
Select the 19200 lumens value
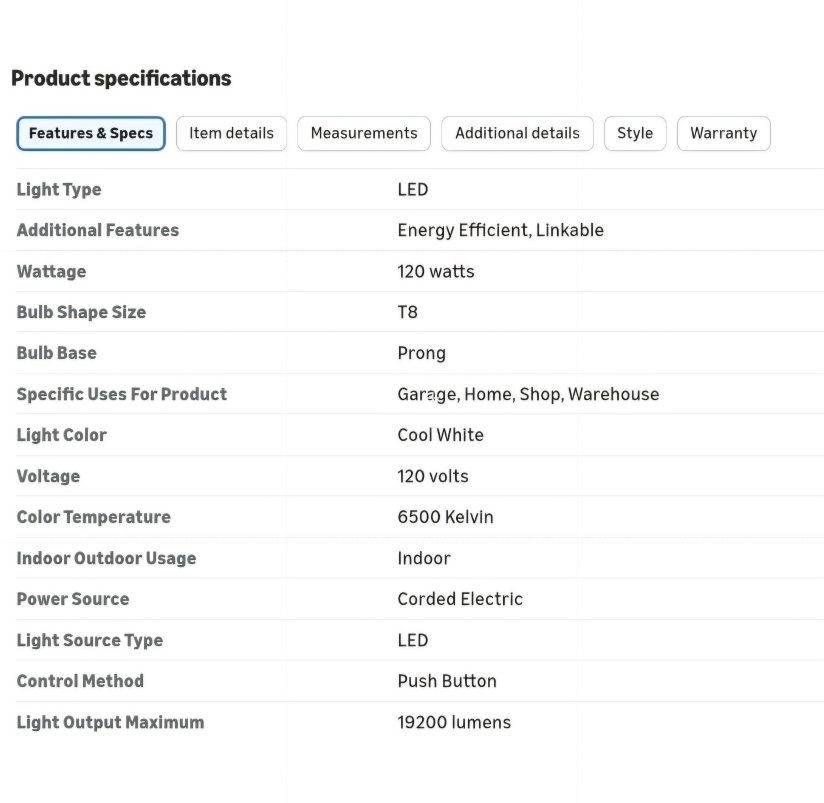tap(454, 723)
